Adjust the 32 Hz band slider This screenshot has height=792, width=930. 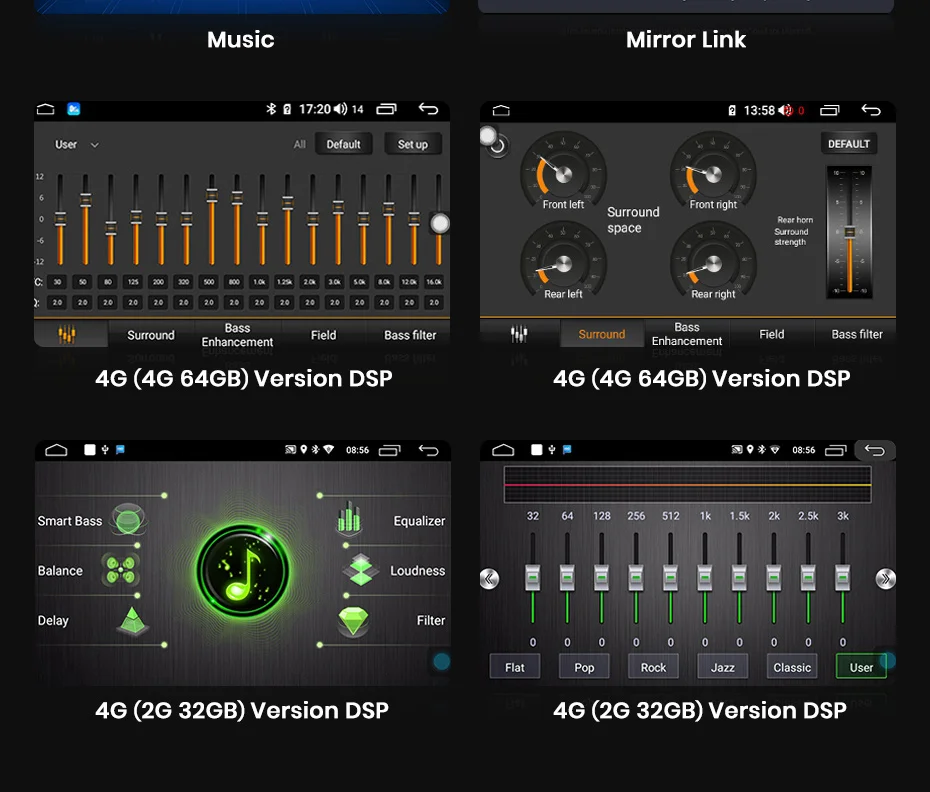(x=533, y=578)
